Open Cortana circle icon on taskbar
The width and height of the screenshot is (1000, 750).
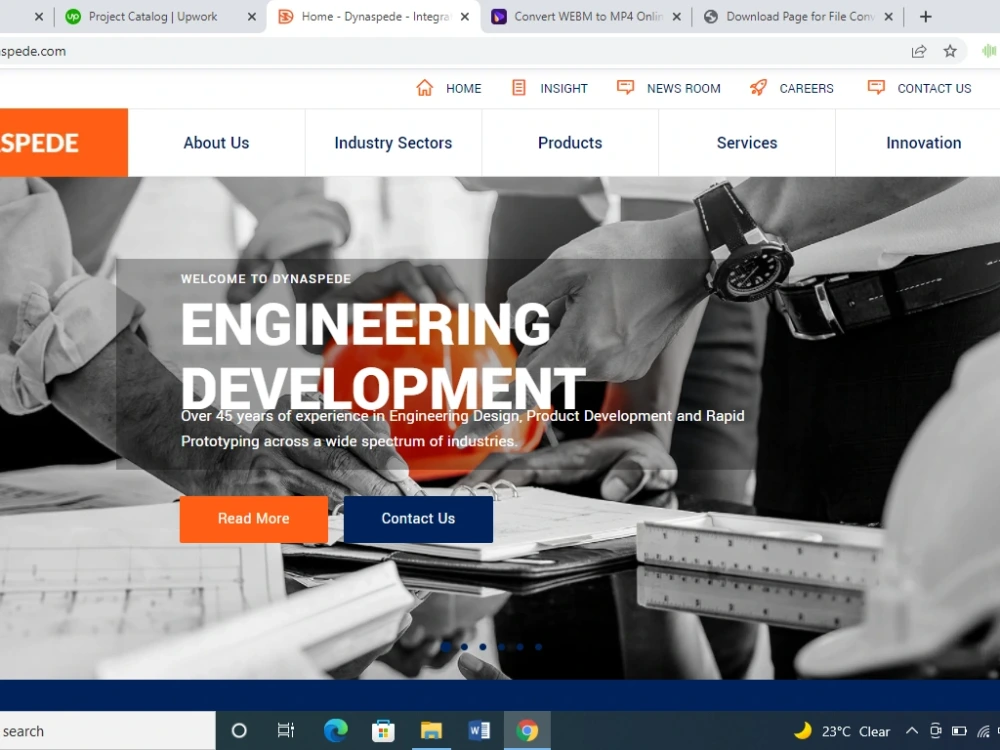[x=239, y=731]
